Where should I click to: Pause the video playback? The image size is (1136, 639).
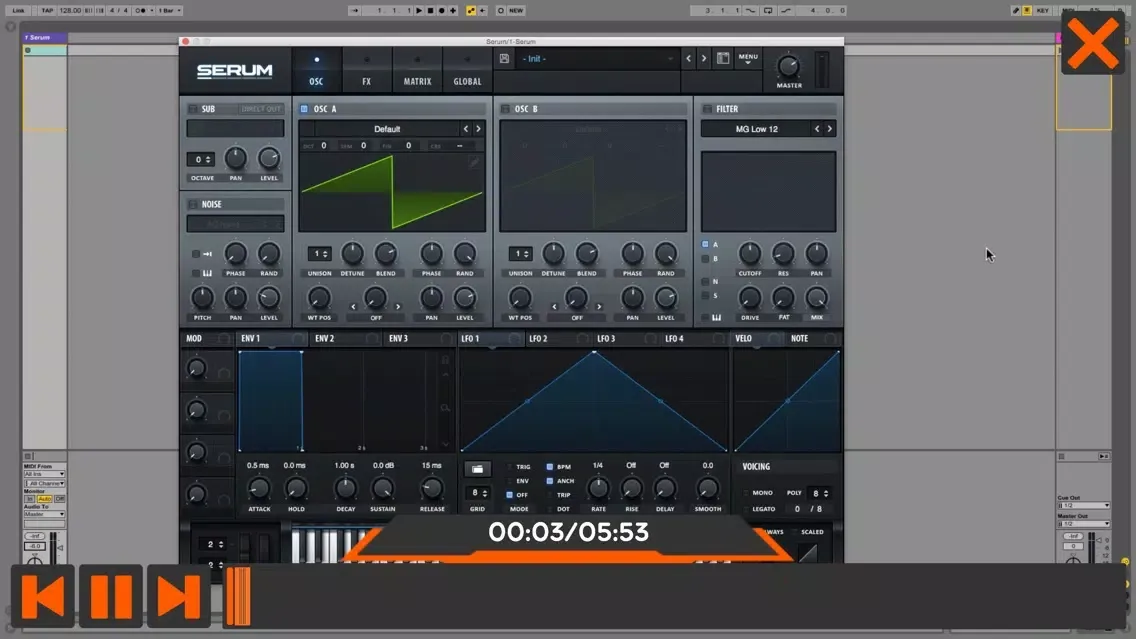coord(111,596)
